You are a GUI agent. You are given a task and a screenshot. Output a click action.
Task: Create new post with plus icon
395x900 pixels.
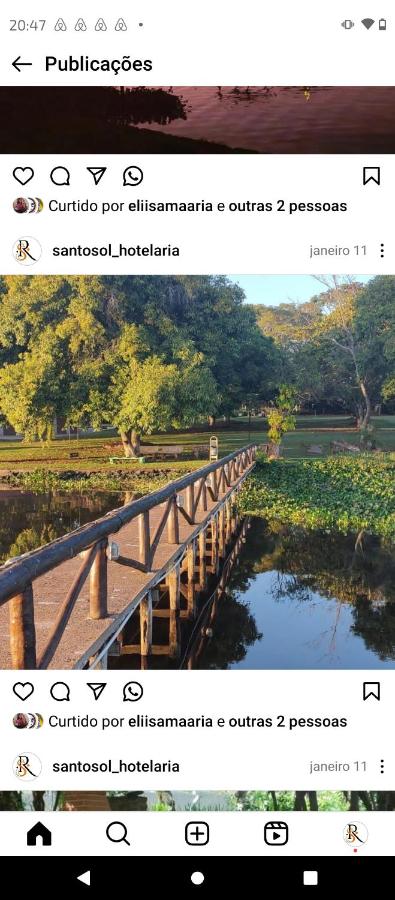(197, 833)
